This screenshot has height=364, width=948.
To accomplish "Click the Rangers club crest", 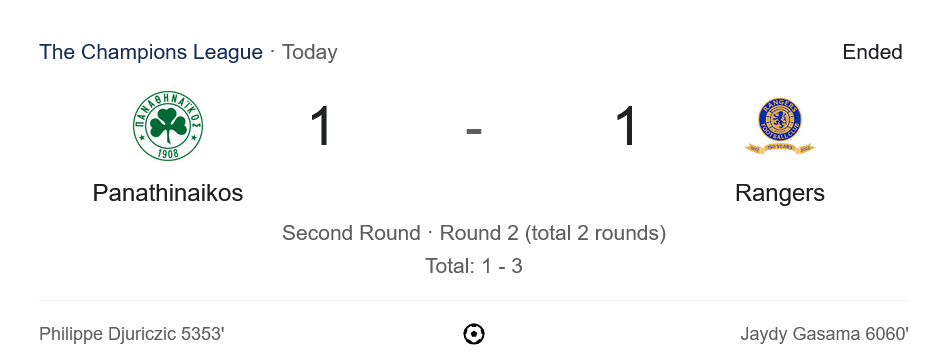I will pyautogui.click(x=780, y=126).
